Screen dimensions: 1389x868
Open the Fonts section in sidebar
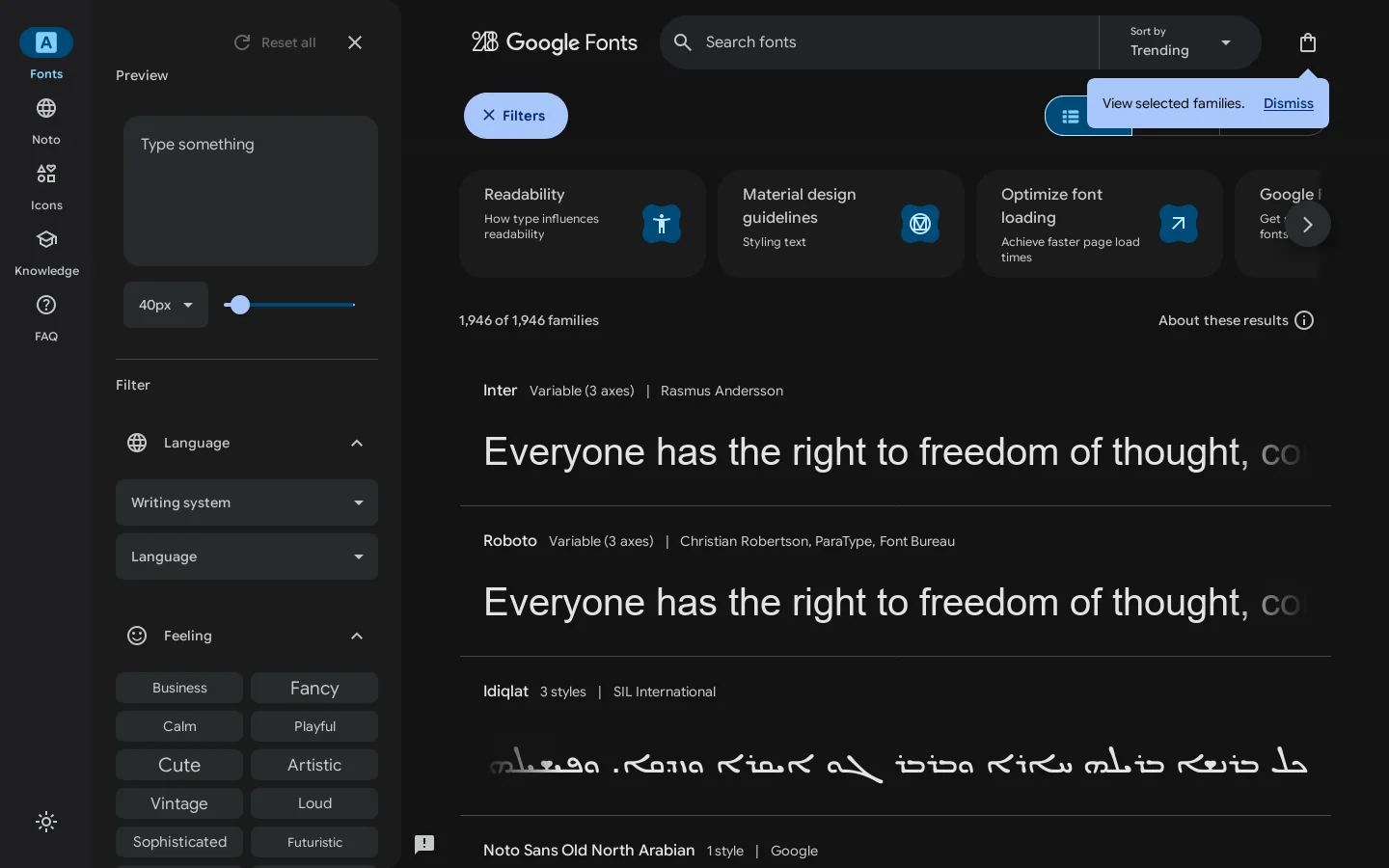(46, 55)
